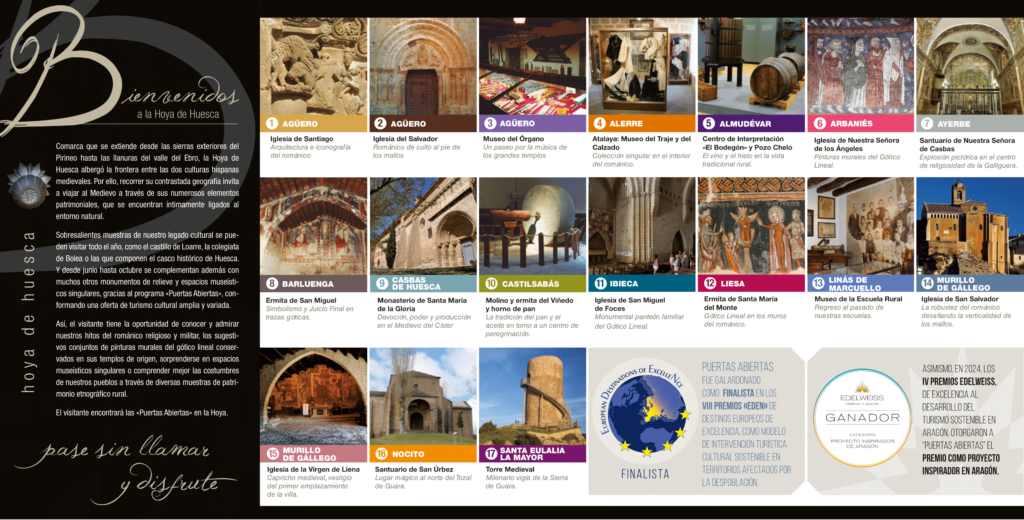The image size is (1024, 520).
Task: Click 'Ermita de Santa María del Monte' title
Action: click(x=741, y=303)
